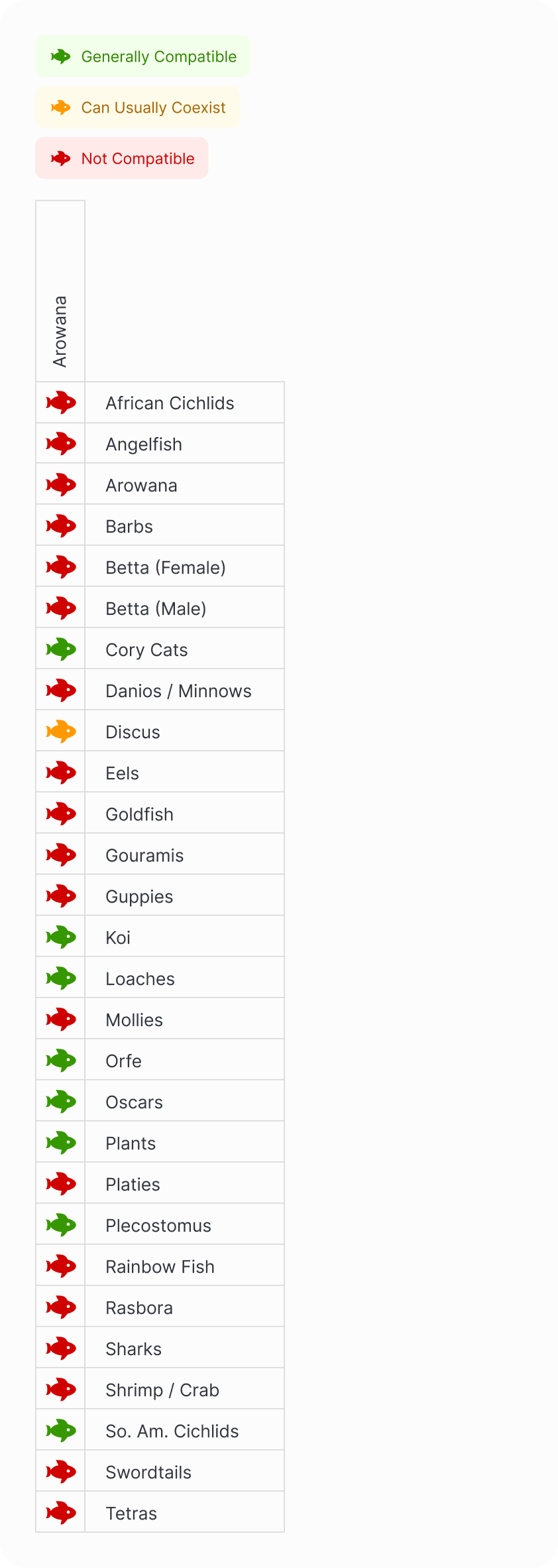Select the Danios / Minnows row label
The width and height of the screenshot is (558, 1568).
pos(178,691)
